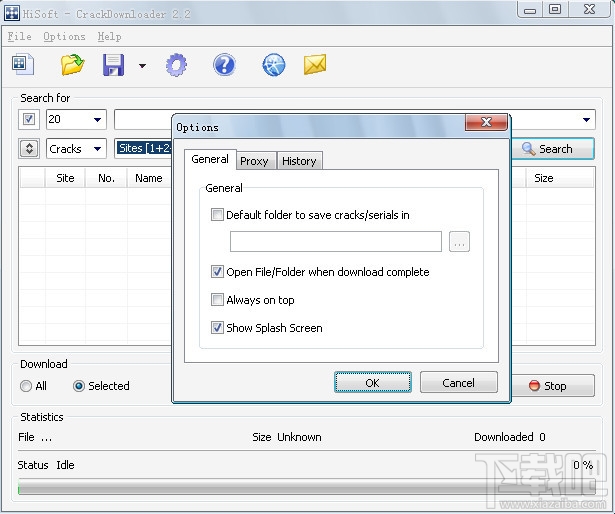The height and width of the screenshot is (514, 615).
Task: Open settings with the gear icon
Action: click(176, 65)
